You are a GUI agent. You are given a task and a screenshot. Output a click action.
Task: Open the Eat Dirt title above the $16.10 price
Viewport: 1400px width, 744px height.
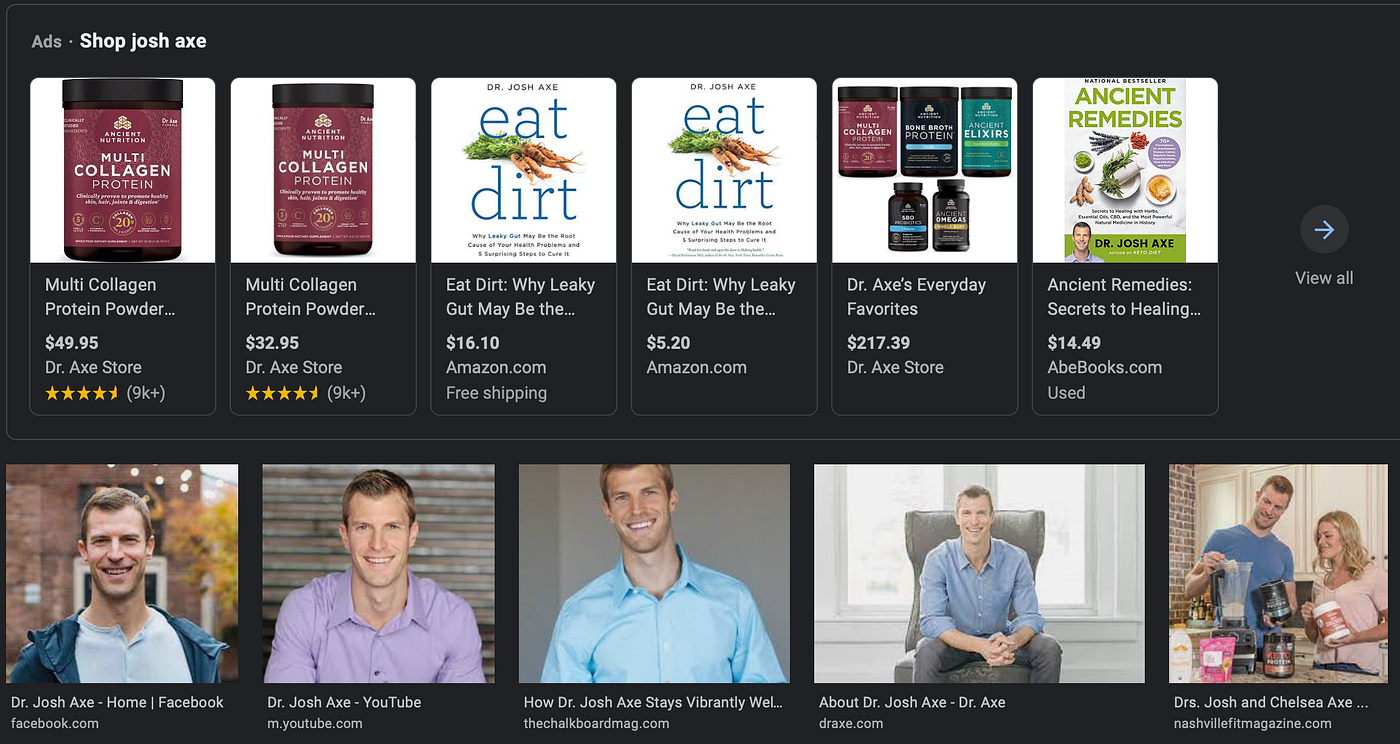521,297
